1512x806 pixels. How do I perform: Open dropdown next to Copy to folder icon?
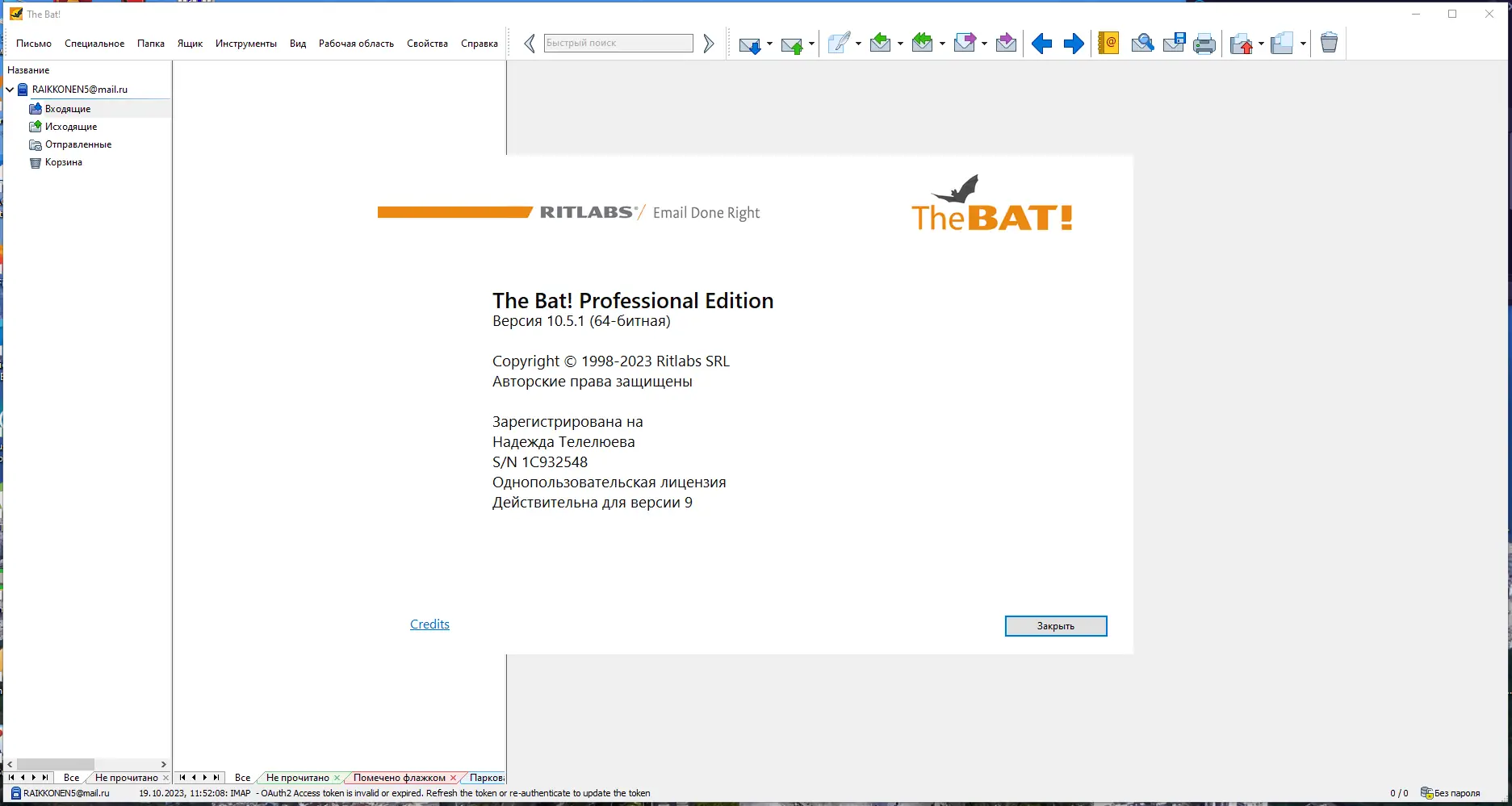click(1303, 44)
